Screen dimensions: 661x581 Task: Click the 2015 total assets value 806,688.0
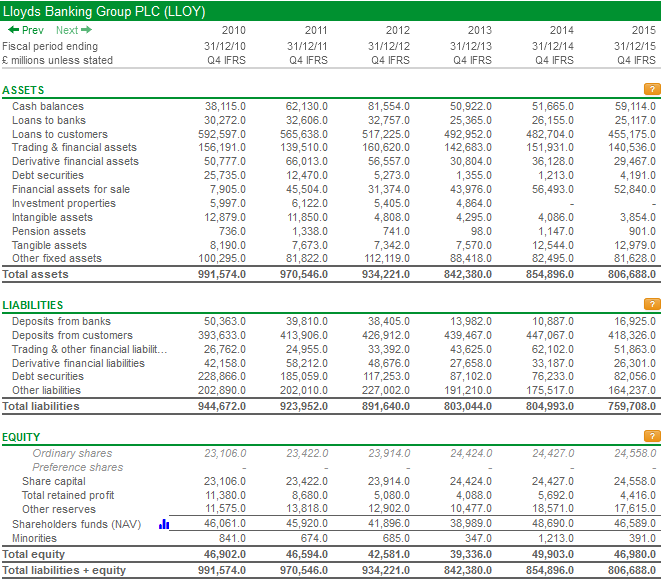631,274
